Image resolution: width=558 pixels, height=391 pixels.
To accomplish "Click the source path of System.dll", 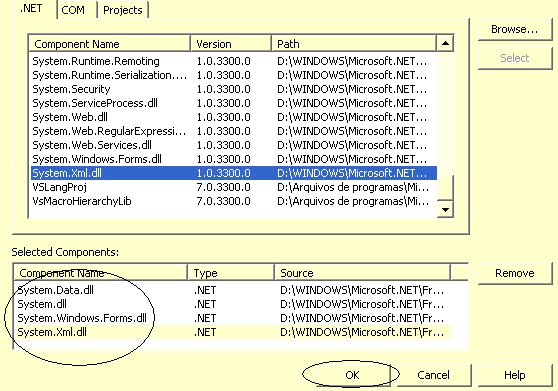I will (x=362, y=304).
